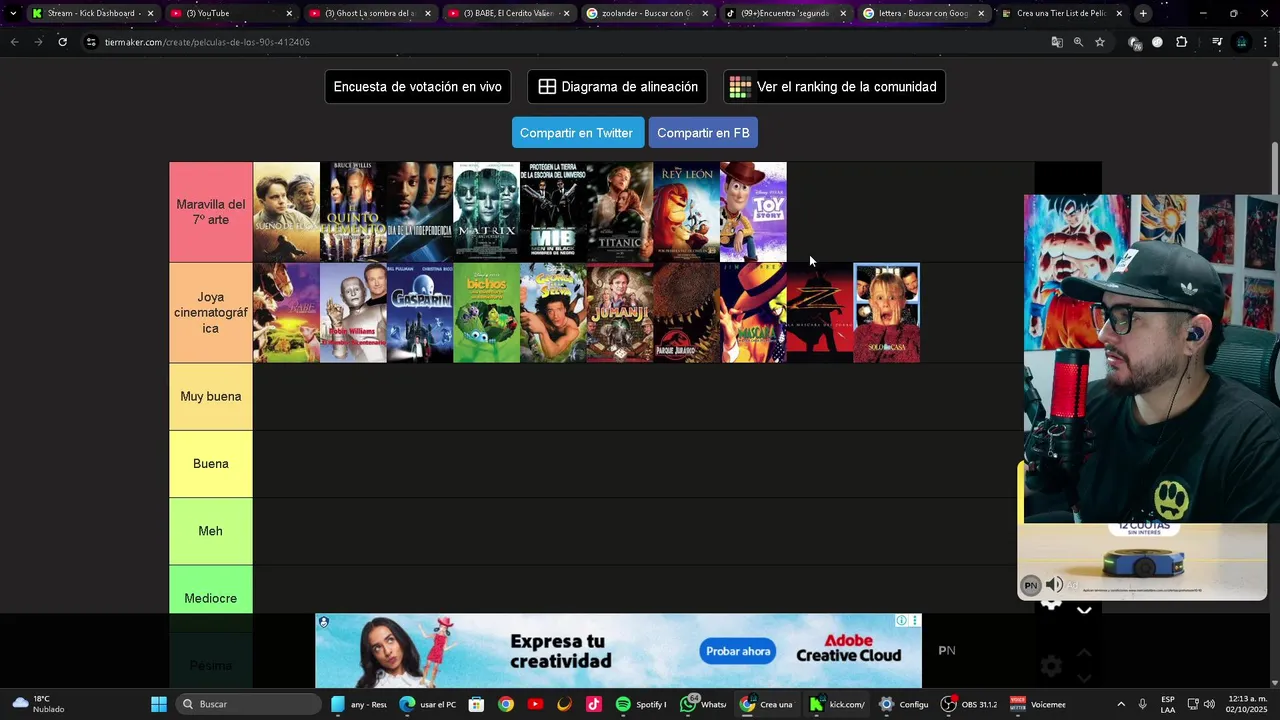Open the tab search dropdown arrow
Image resolution: width=1280 pixels, height=720 pixels.
(12, 13)
